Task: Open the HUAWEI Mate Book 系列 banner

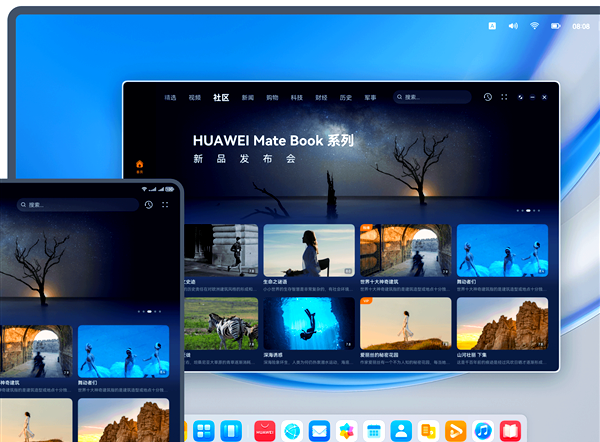Action: tap(273, 148)
